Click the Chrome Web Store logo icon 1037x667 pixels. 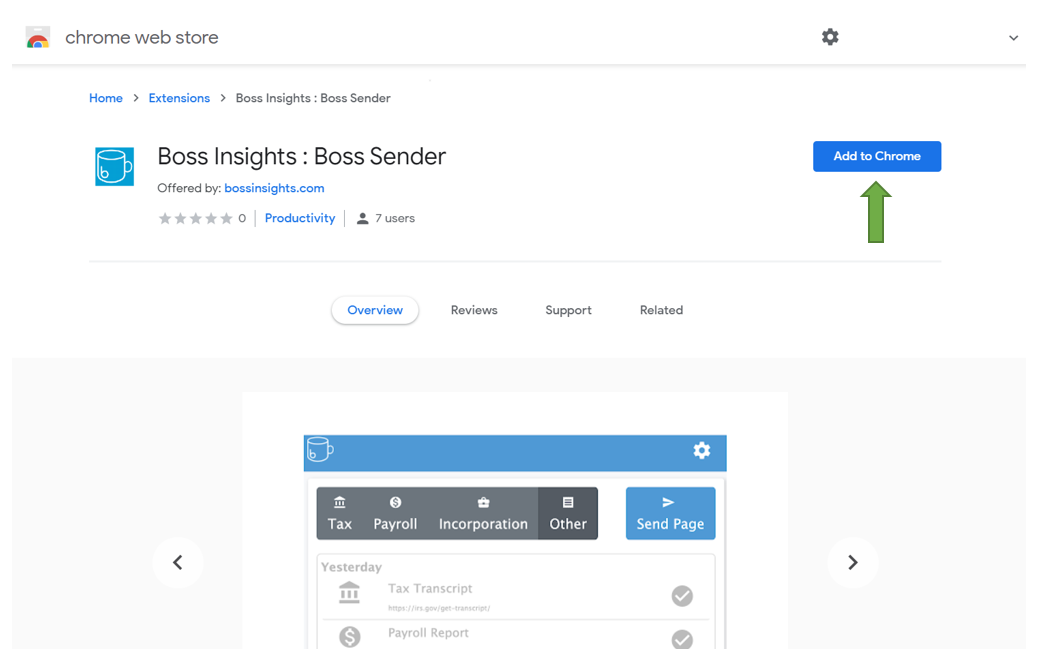pos(38,38)
